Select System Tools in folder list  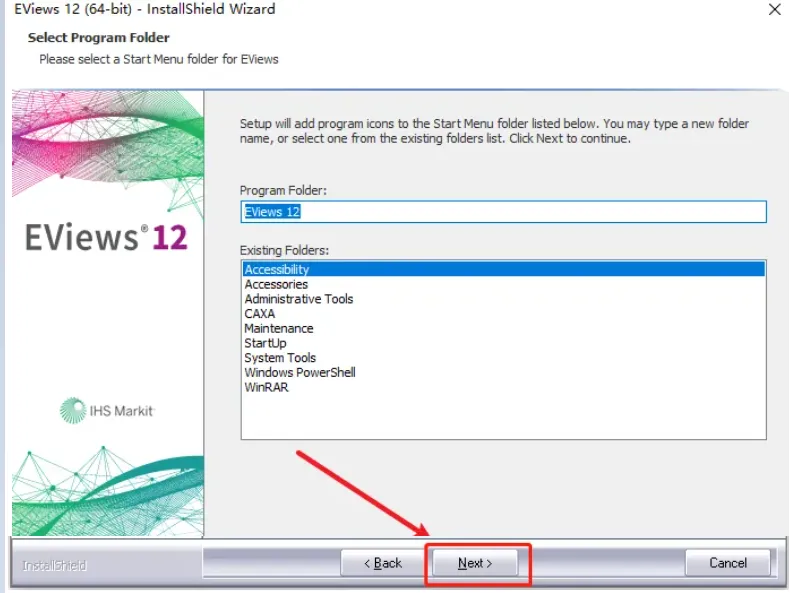pos(503,358)
